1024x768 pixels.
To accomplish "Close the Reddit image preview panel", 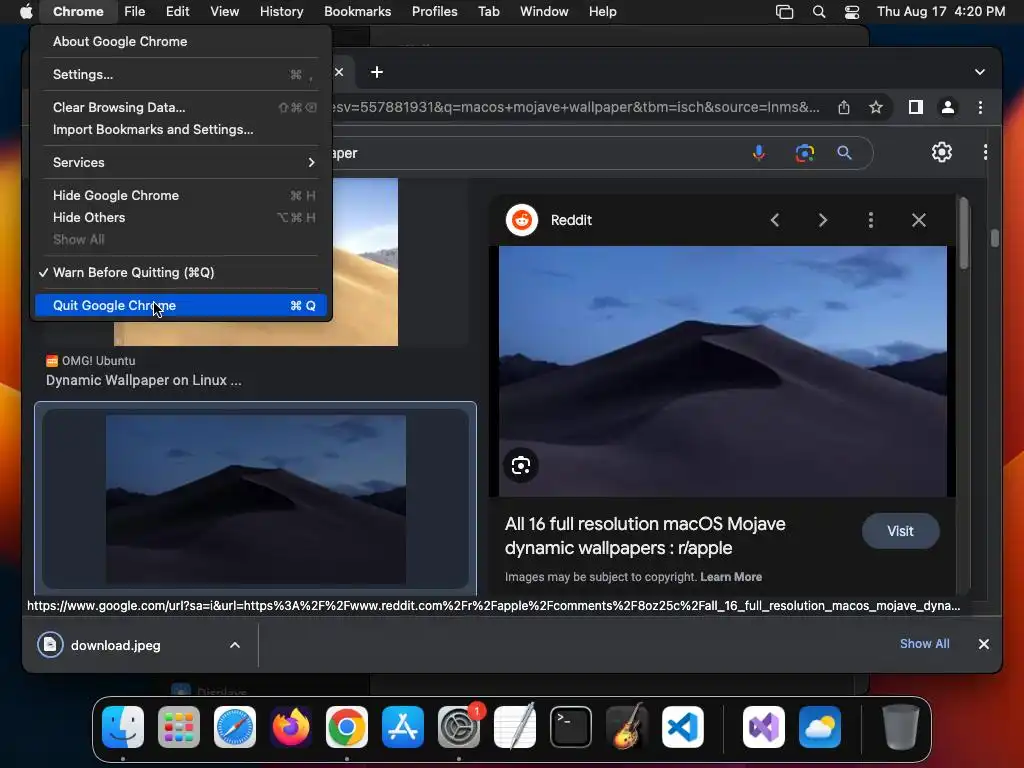I will tap(919, 220).
